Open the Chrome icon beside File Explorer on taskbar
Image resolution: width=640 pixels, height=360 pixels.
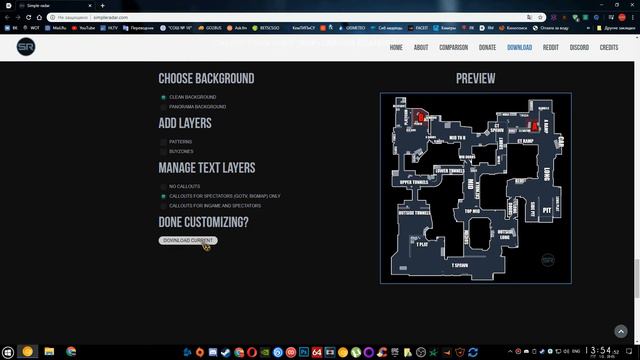tap(71, 351)
